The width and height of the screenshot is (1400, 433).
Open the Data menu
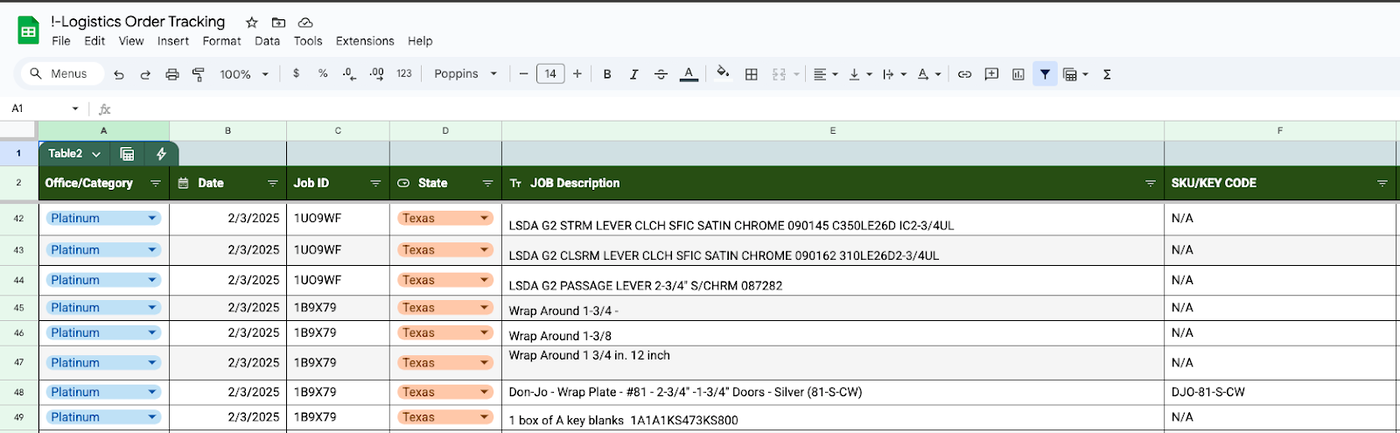267,41
